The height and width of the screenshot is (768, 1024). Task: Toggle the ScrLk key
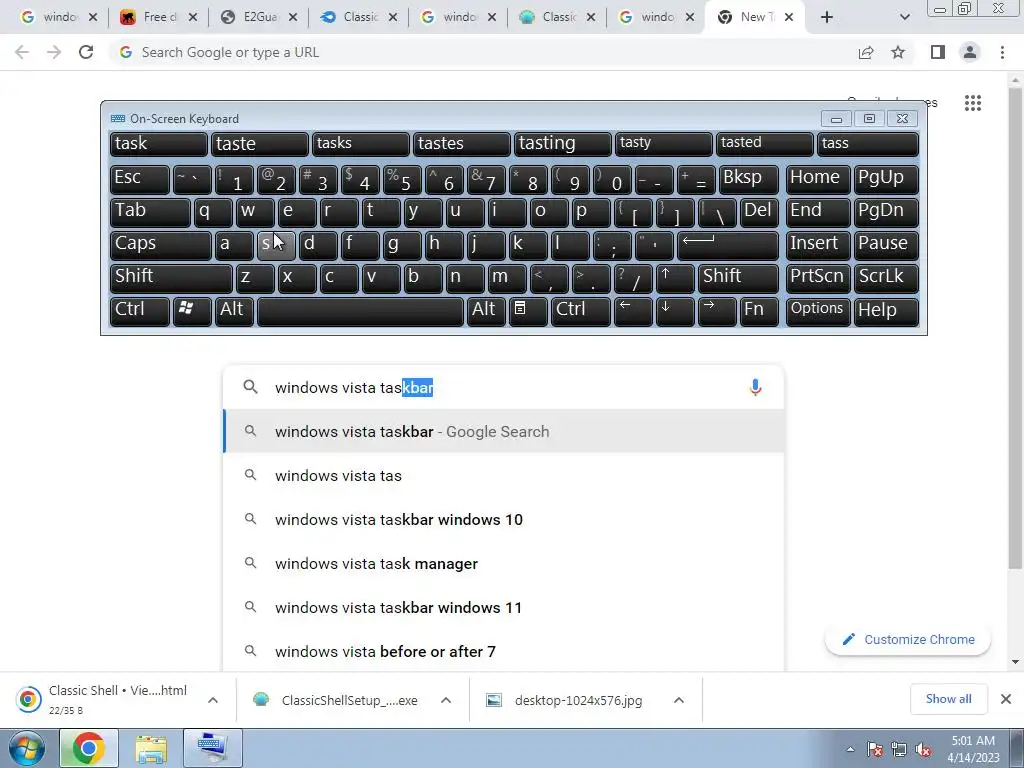coord(886,278)
